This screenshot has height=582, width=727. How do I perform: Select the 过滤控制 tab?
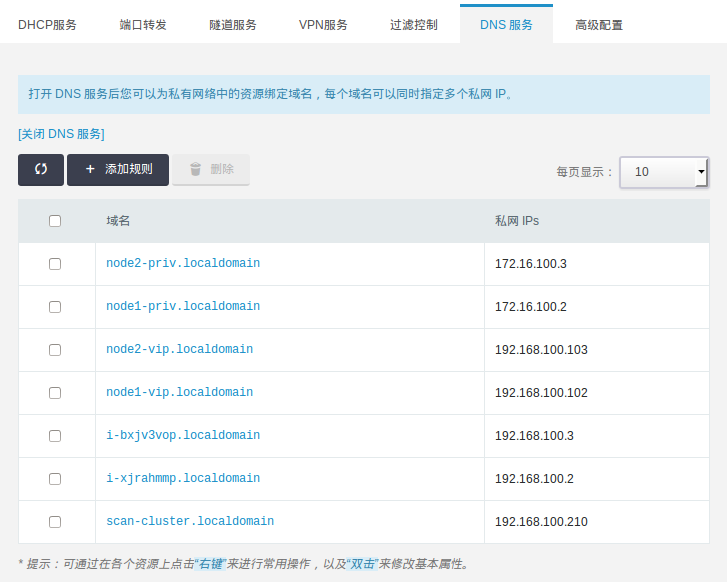pyautogui.click(x=414, y=24)
